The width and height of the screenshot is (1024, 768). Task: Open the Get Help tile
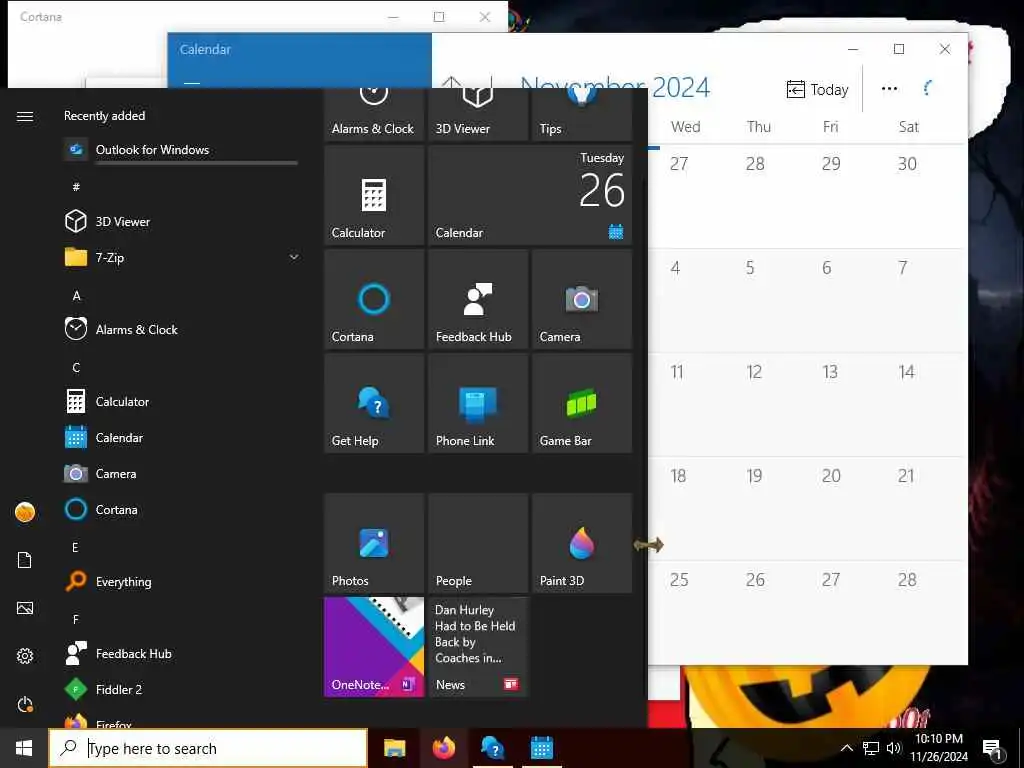pos(374,403)
